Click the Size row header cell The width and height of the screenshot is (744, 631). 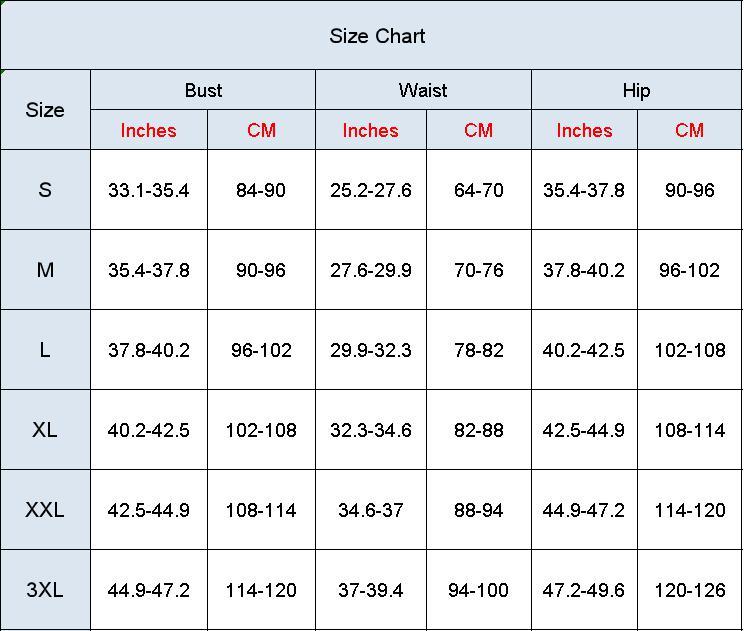tap(45, 110)
